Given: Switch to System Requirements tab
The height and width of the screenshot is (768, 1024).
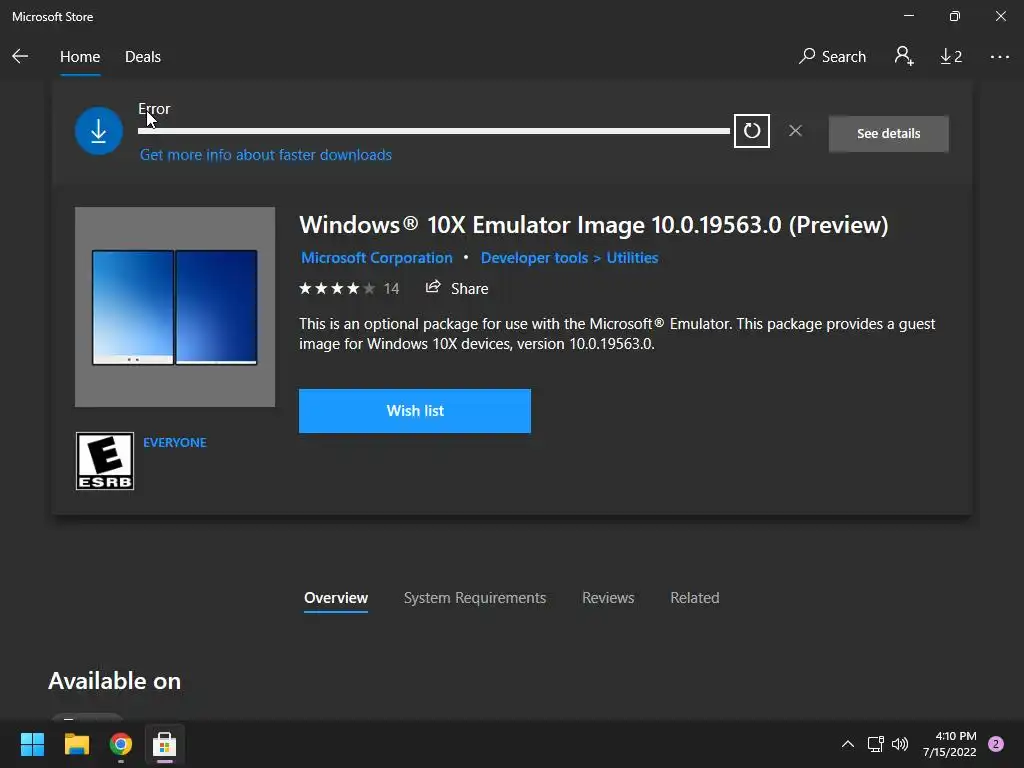Looking at the screenshot, I should click(x=475, y=598).
